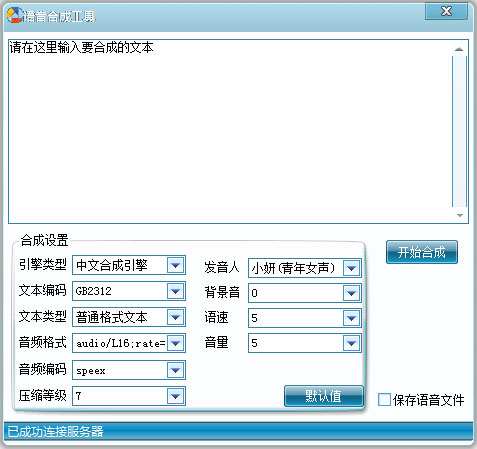
Task: Expand the 背景音 dropdown
Action: 351,293
